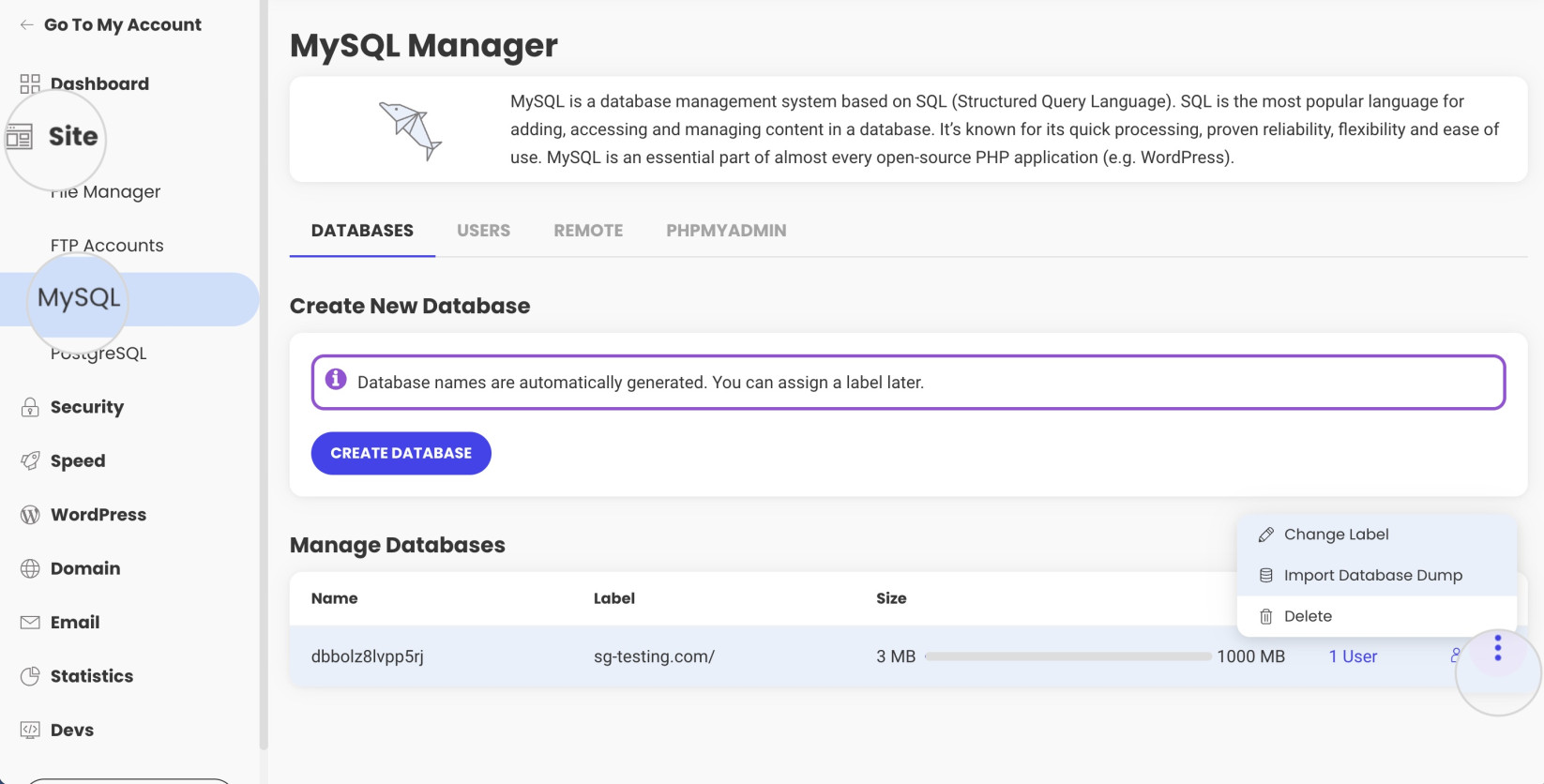The width and height of the screenshot is (1544, 784).
Task: Open the Email envelope icon
Action: point(30,622)
